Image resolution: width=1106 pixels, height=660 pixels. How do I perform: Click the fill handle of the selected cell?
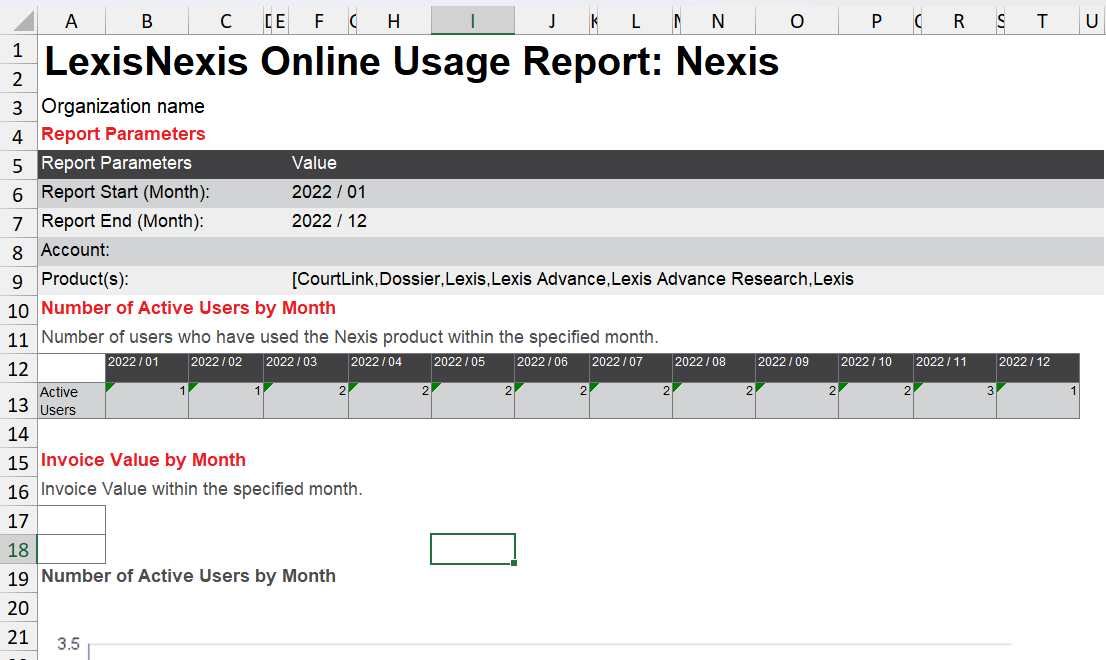coord(514,563)
